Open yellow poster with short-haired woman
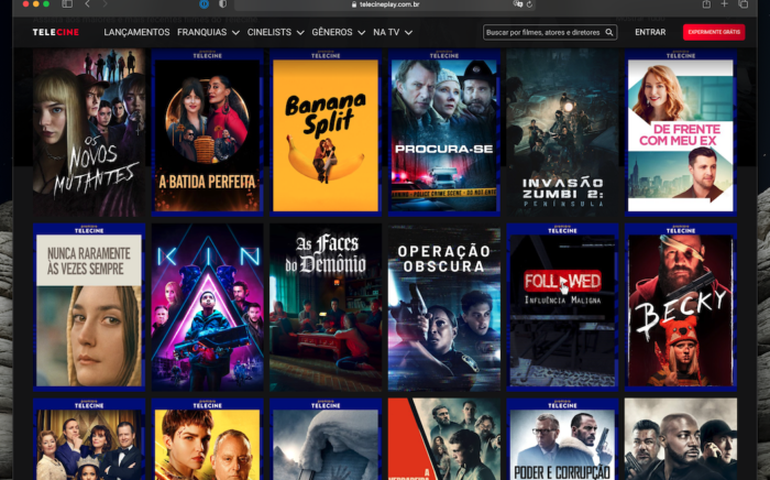770x480 pixels. click(x=207, y=439)
